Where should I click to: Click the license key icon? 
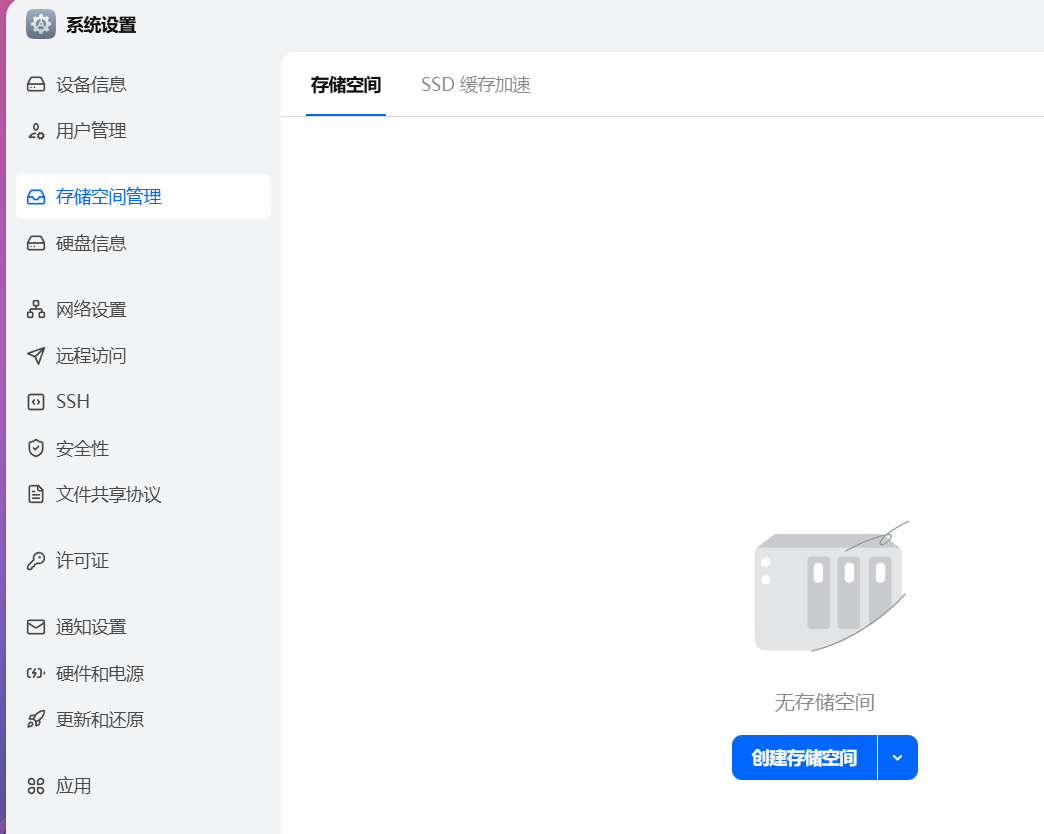(34, 561)
